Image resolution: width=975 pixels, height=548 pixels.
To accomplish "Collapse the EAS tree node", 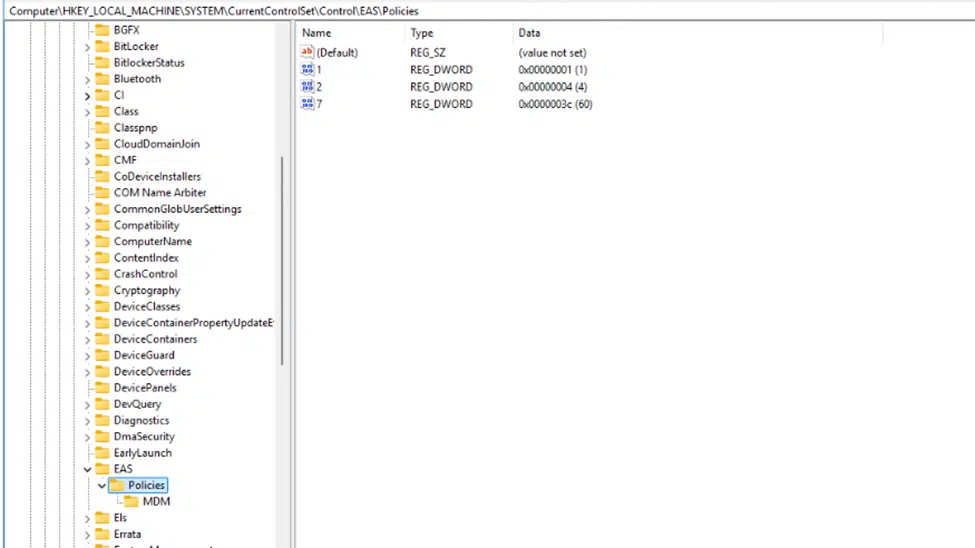I will coord(87,470).
